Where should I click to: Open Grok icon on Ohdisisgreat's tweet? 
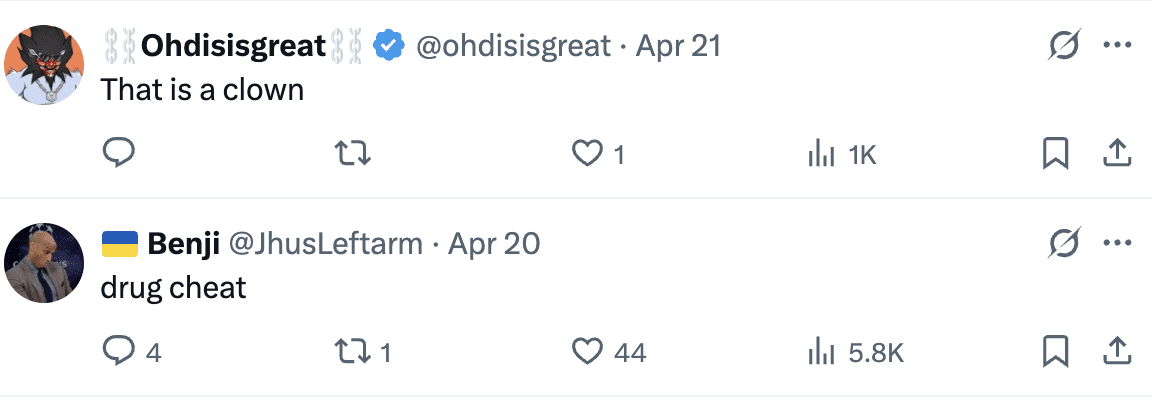pos(1064,46)
